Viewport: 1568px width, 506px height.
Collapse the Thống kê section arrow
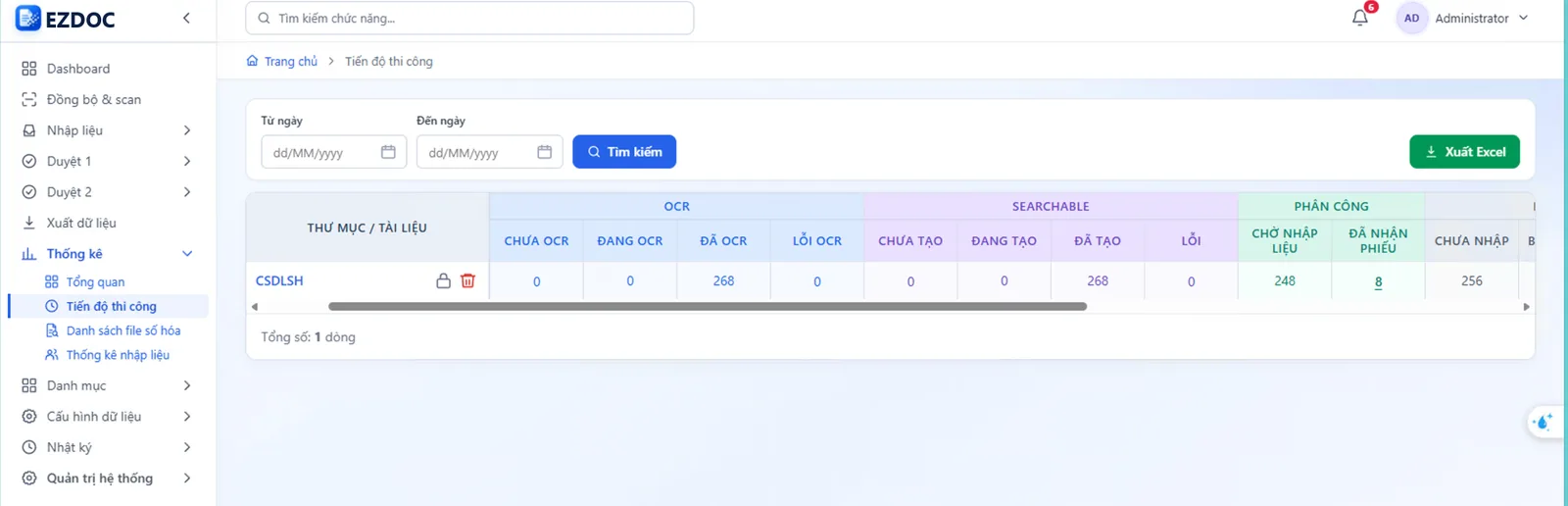tap(187, 254)
